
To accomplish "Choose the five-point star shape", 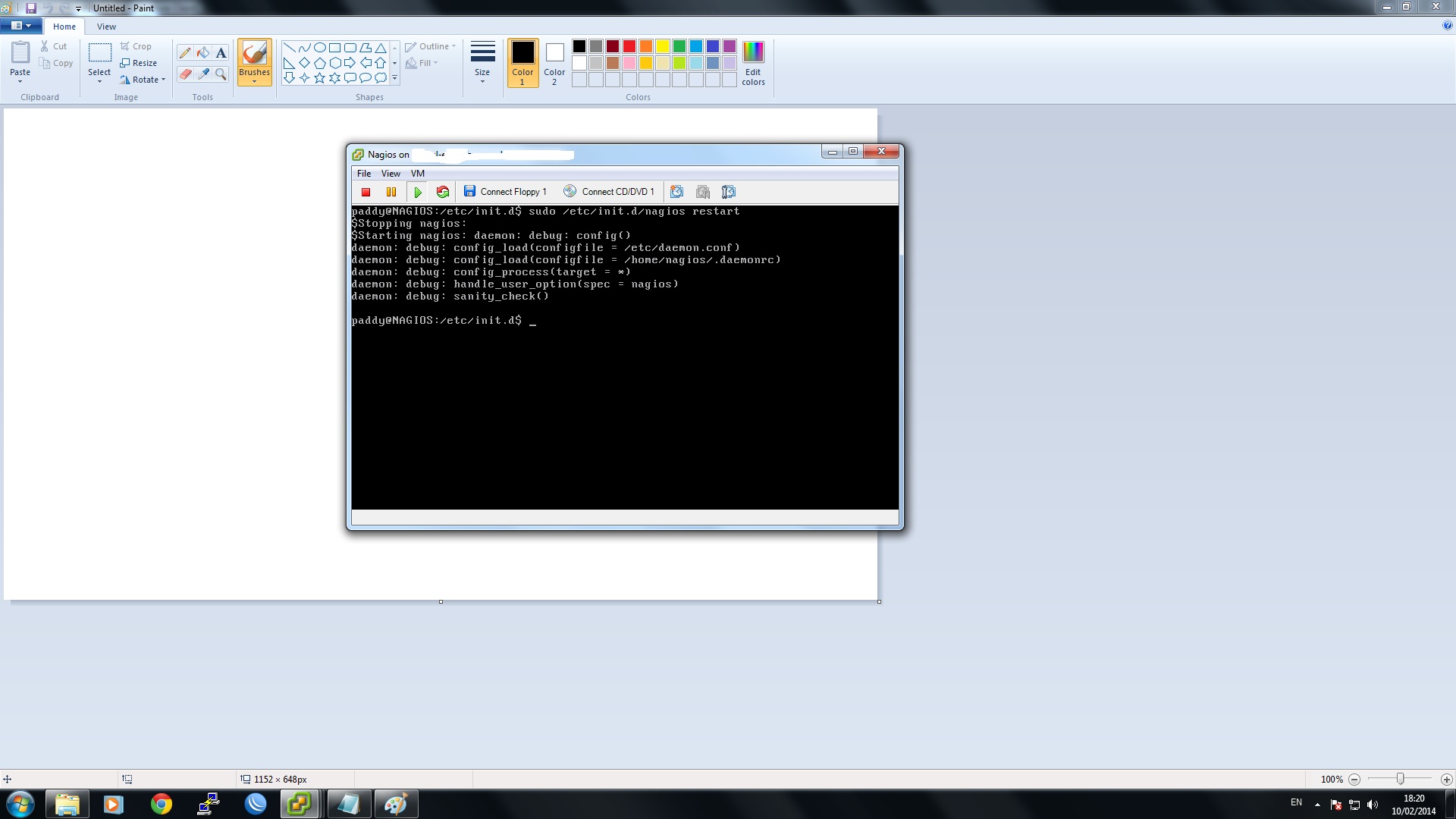I will point(319,78).
